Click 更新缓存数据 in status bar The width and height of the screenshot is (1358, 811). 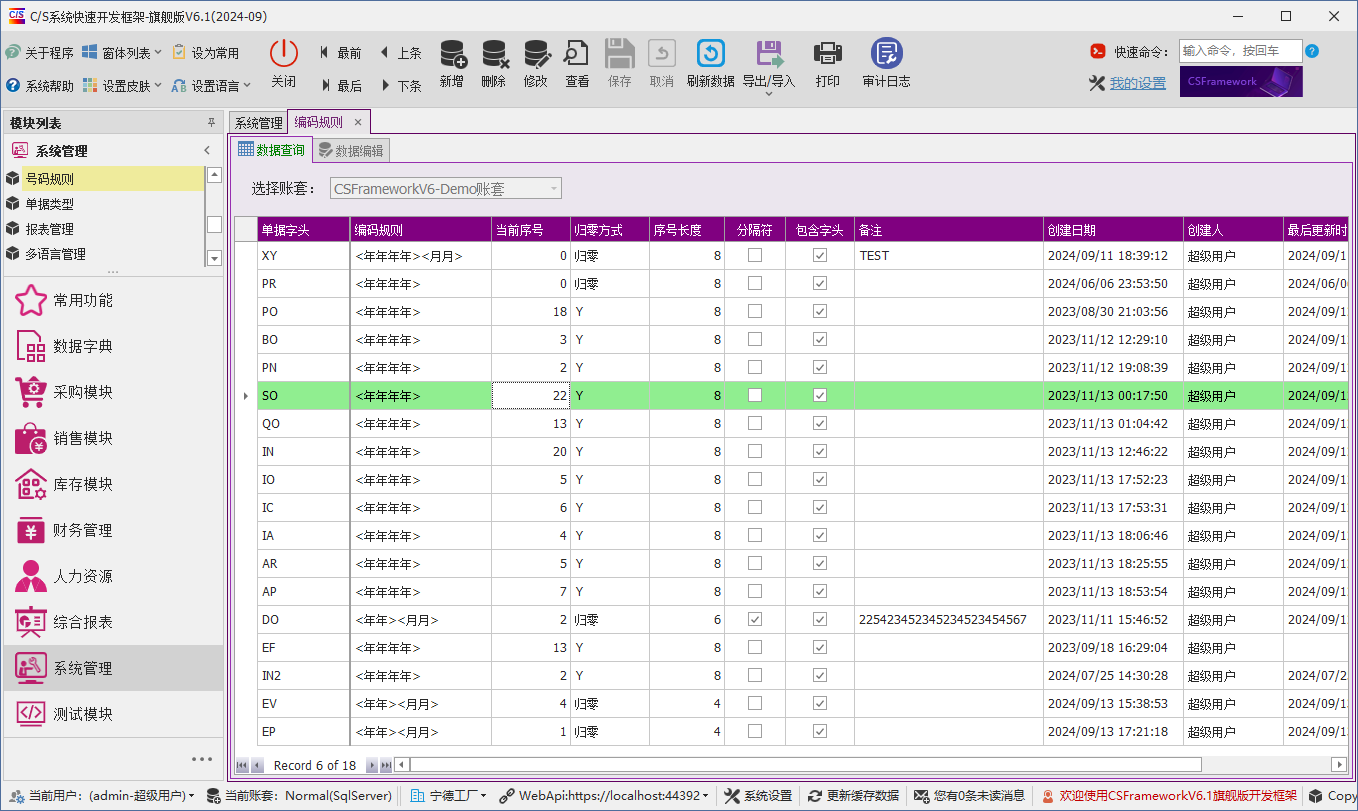[x=854, y=796]
